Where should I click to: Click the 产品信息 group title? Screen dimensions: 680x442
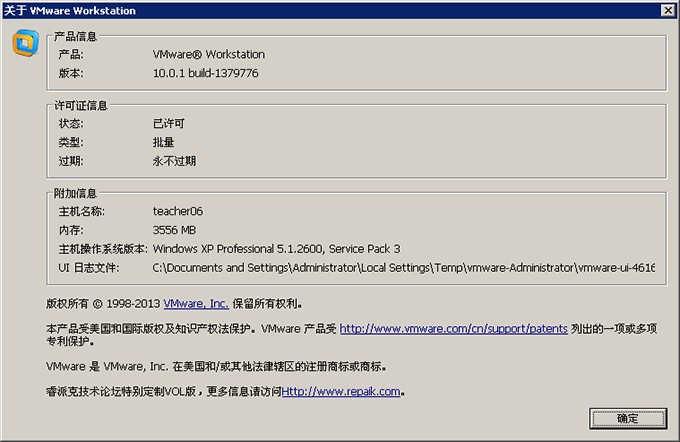75,36
